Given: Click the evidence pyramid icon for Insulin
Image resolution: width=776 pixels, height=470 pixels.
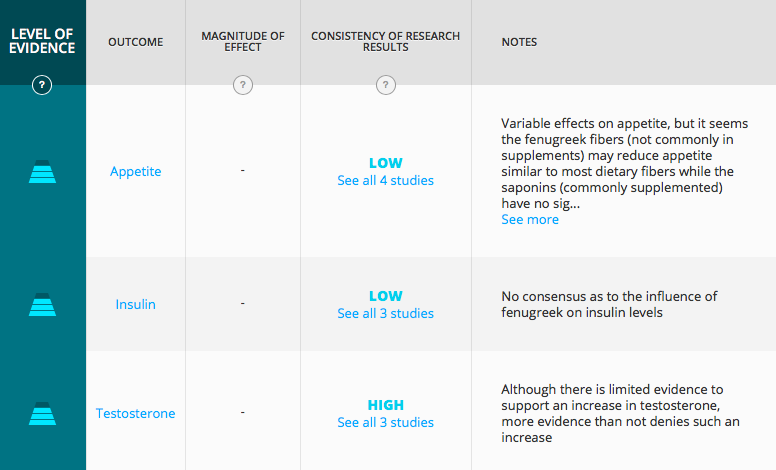Looking at the screenshot, I should [43, 305].
